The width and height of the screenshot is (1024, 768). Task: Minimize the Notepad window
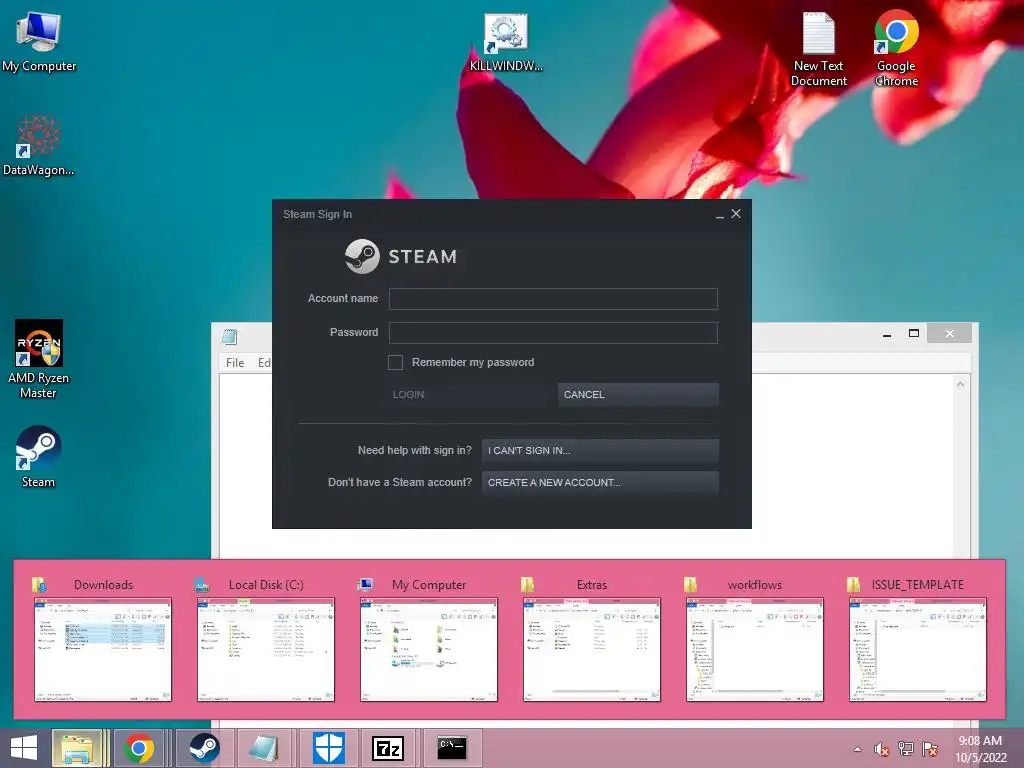coord(887,334)
